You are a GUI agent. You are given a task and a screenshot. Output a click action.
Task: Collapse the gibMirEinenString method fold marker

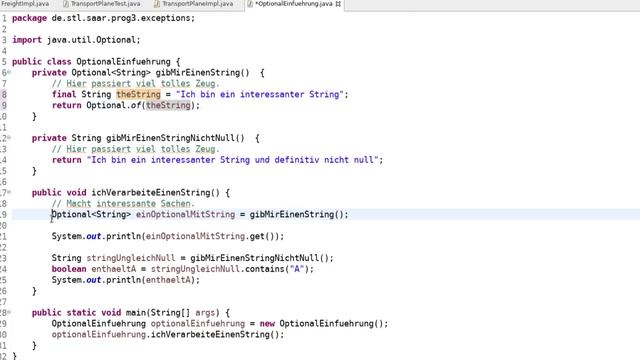(x=9, y=73)
